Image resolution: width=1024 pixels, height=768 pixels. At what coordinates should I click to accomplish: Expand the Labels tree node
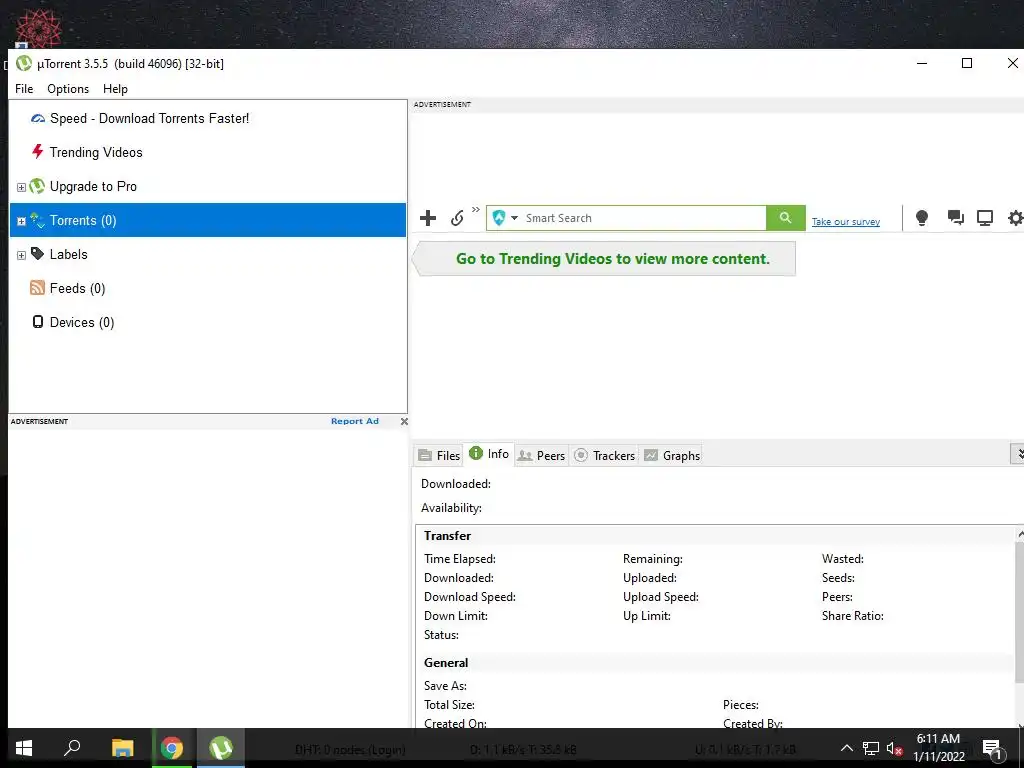point(21,255)
